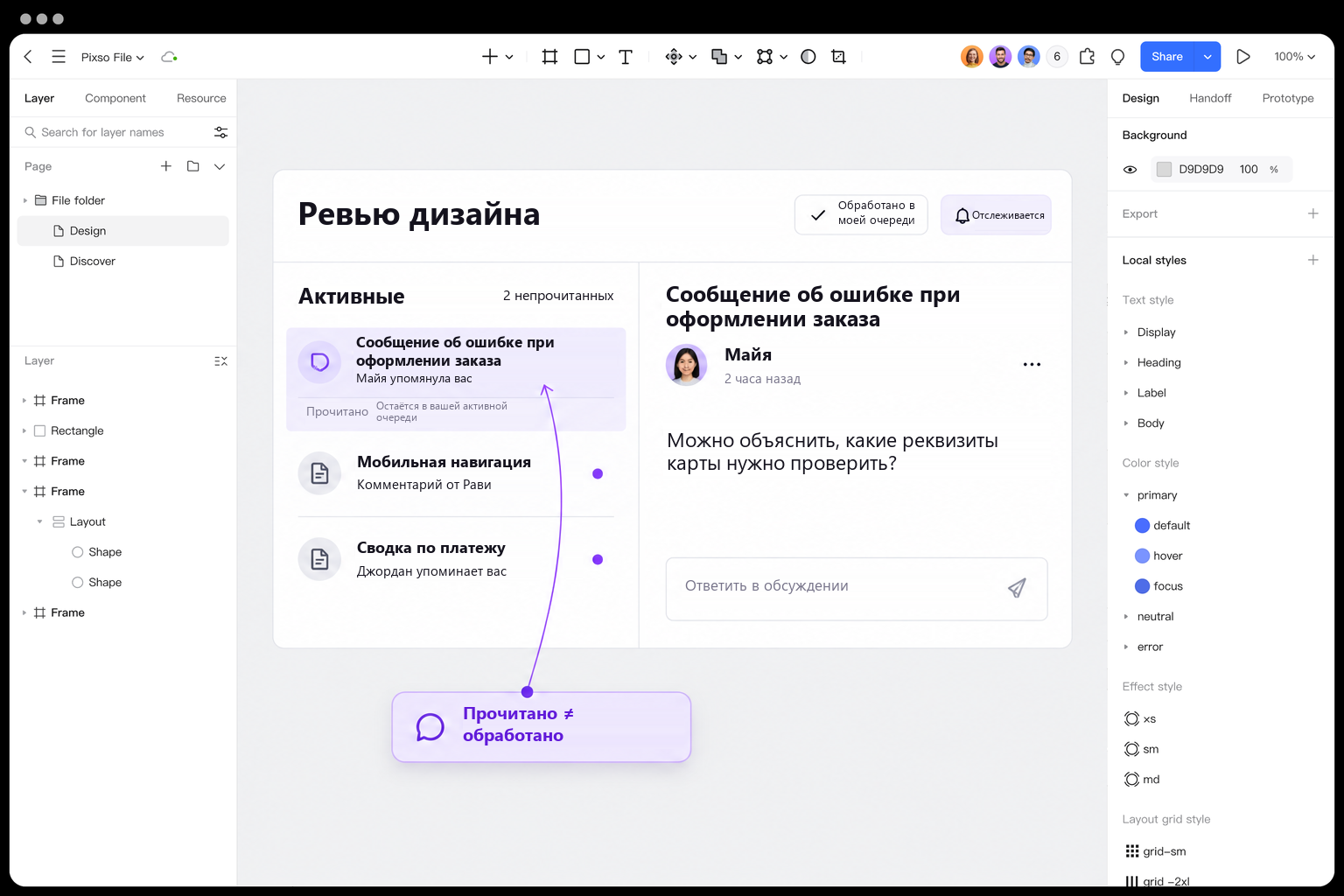Viewport: 1344px width, 896px height.
Task: Collapse all layers icon in Layer section
Action: tap(220, 361)
